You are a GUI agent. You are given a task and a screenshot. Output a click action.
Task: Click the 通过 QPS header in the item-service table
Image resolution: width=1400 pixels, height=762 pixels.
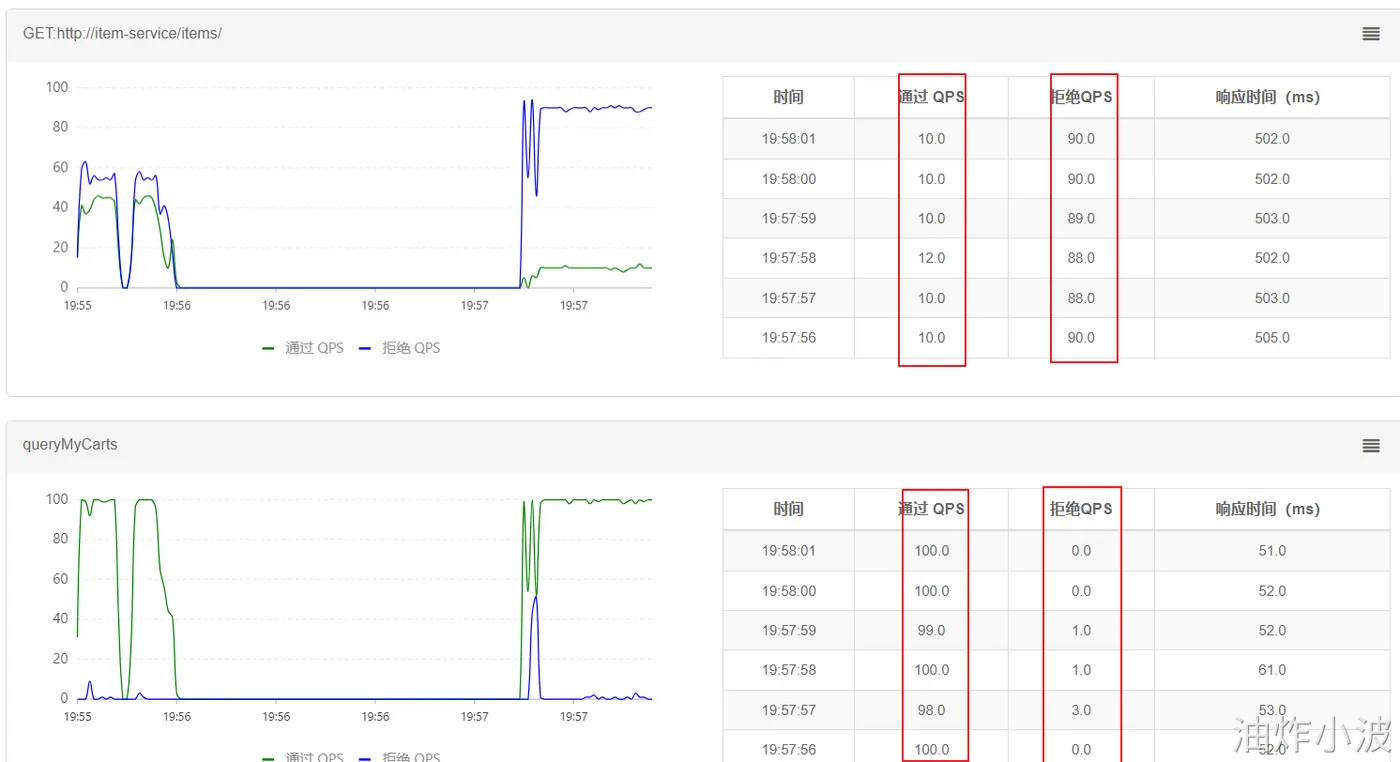tap(931, 97)
